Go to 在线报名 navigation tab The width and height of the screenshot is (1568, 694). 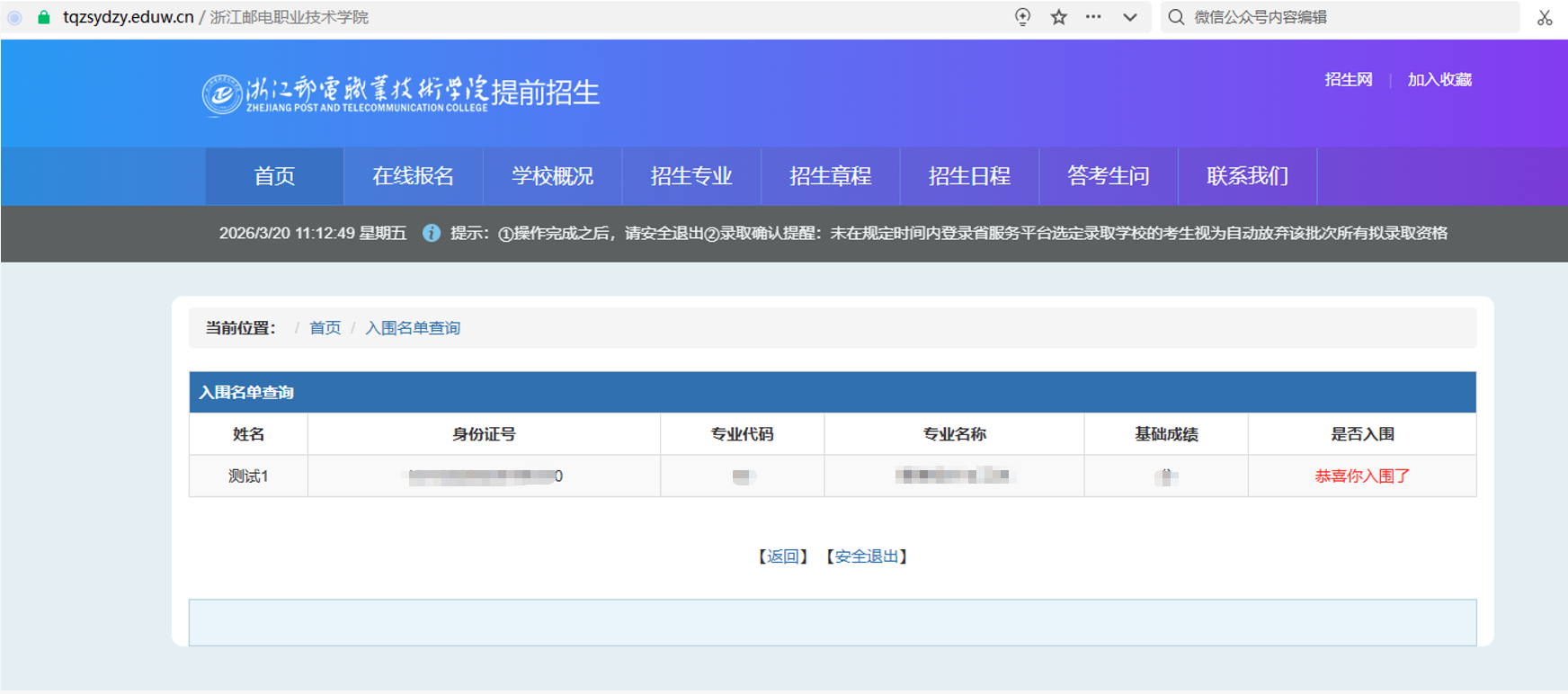coord(414,176)
